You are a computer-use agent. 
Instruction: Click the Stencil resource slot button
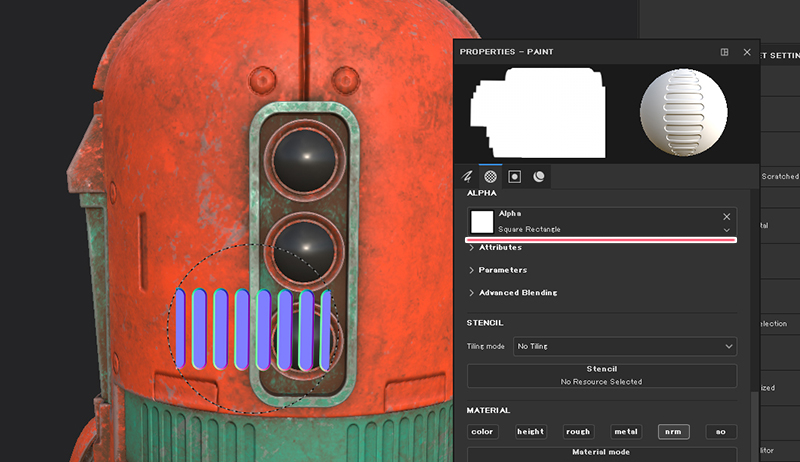(x=601, y=375)
